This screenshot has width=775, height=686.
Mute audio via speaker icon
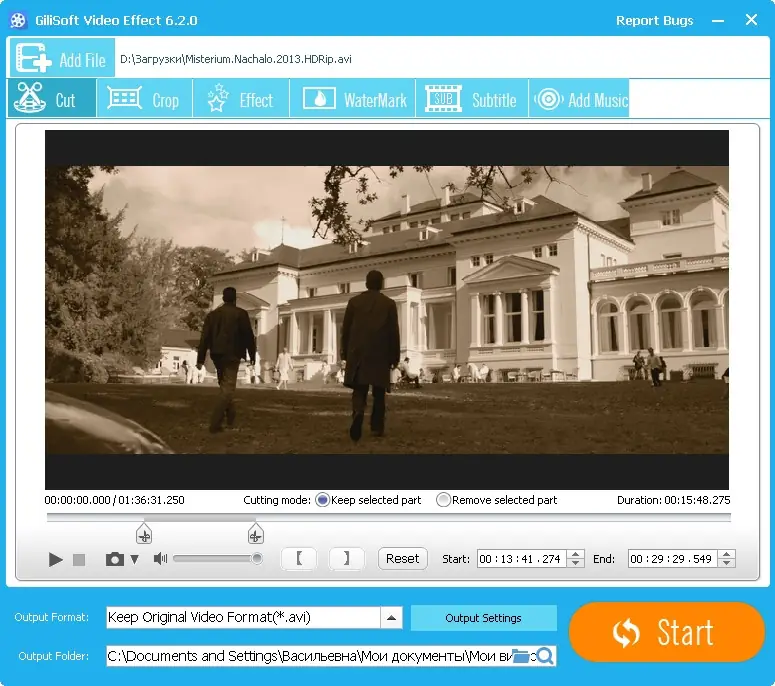(160, 559)
